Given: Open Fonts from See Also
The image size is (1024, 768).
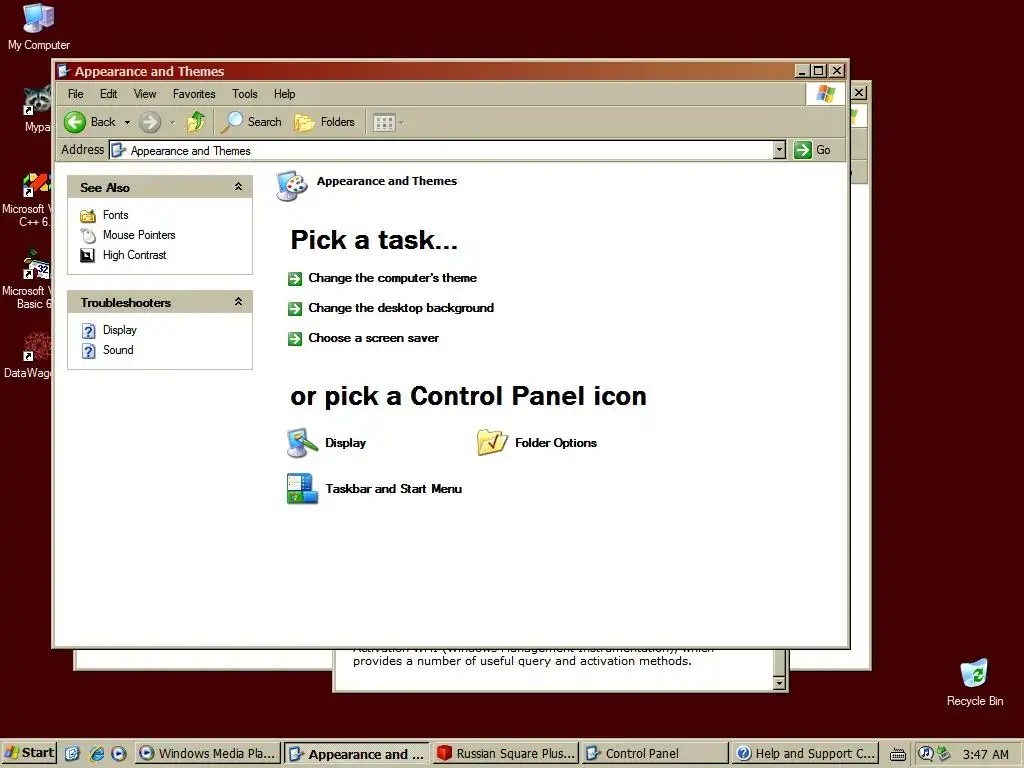Looking at the screenshot, I should coord(116,215).
